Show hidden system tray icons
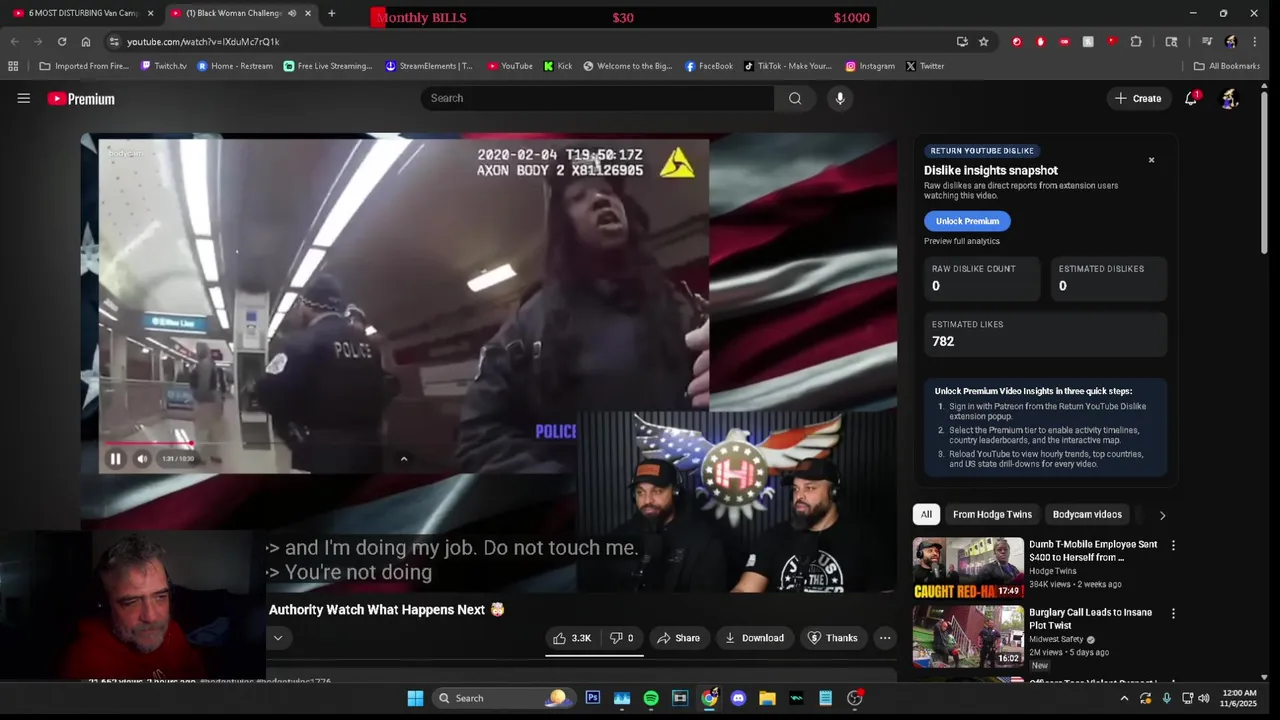Image resolution: width=1280 pixels, height=720 pixels. (x=1124, y=698)
